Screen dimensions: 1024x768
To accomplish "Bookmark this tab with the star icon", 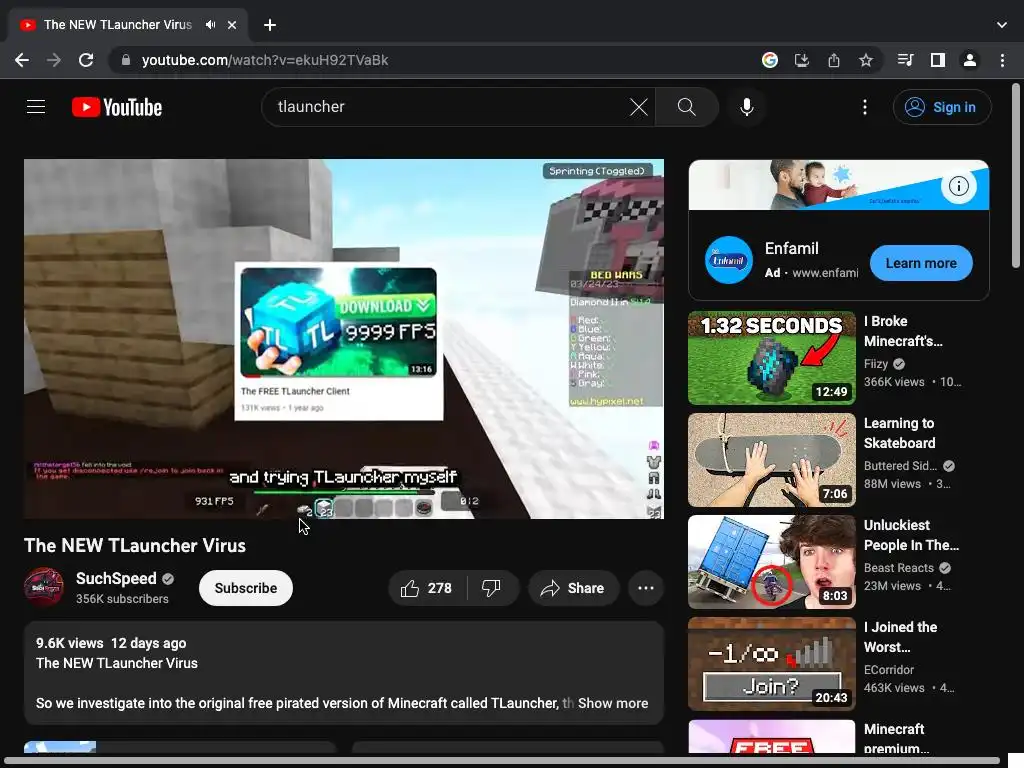I will pyautogui.click(x=866, y=60).
